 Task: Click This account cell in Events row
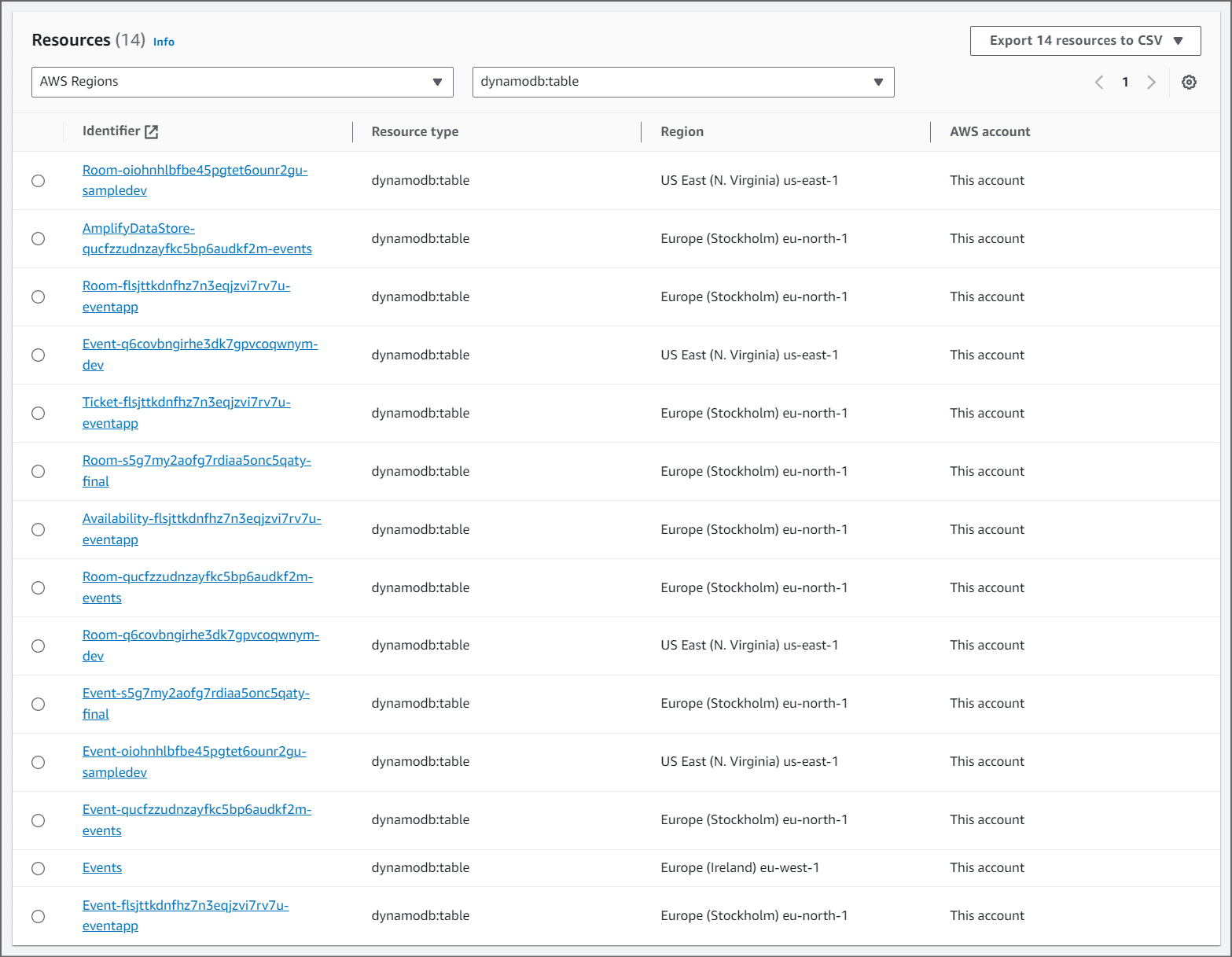[x=987, y=868]
